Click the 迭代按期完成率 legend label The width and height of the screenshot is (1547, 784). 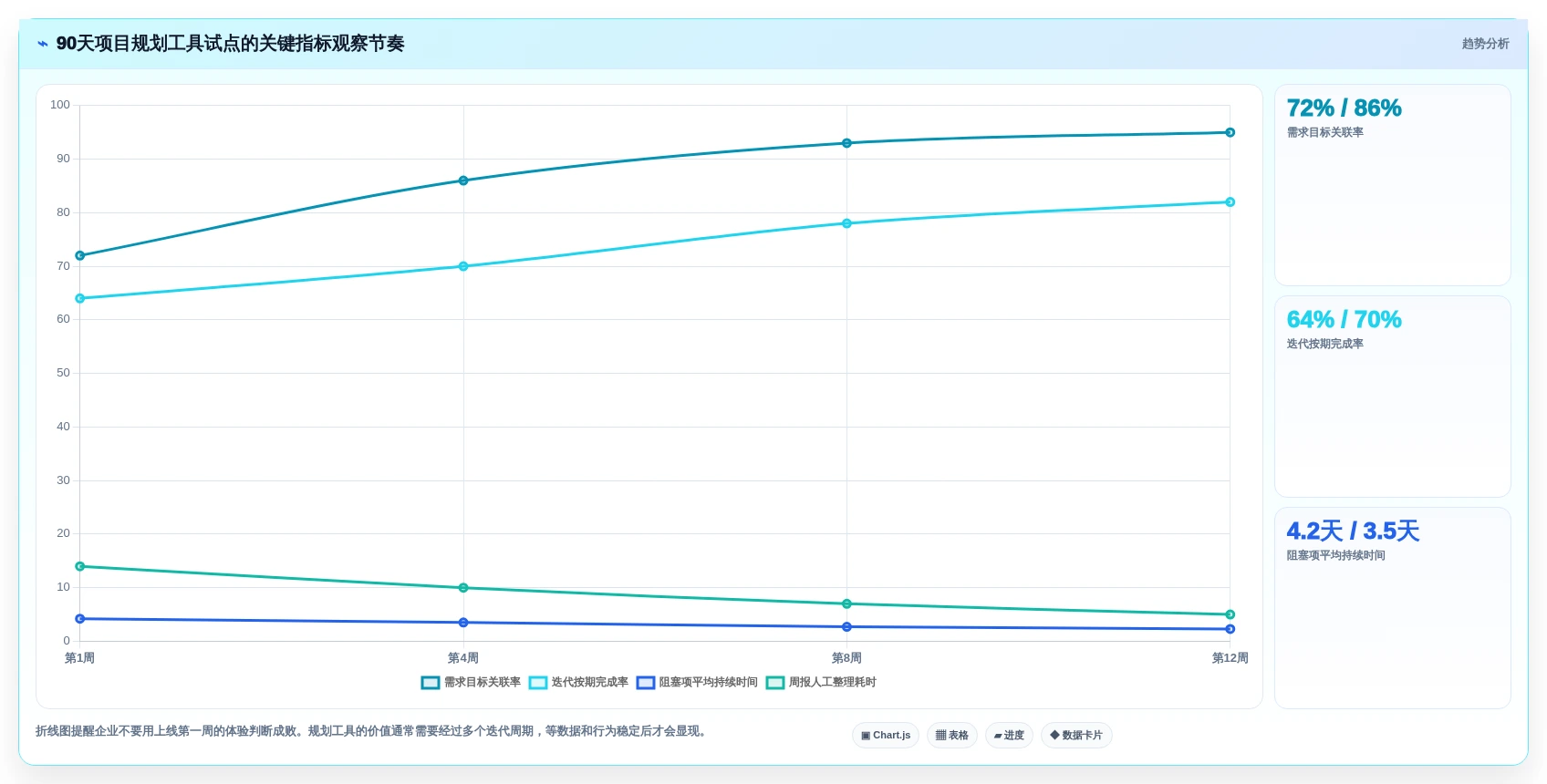coord(590,682)
